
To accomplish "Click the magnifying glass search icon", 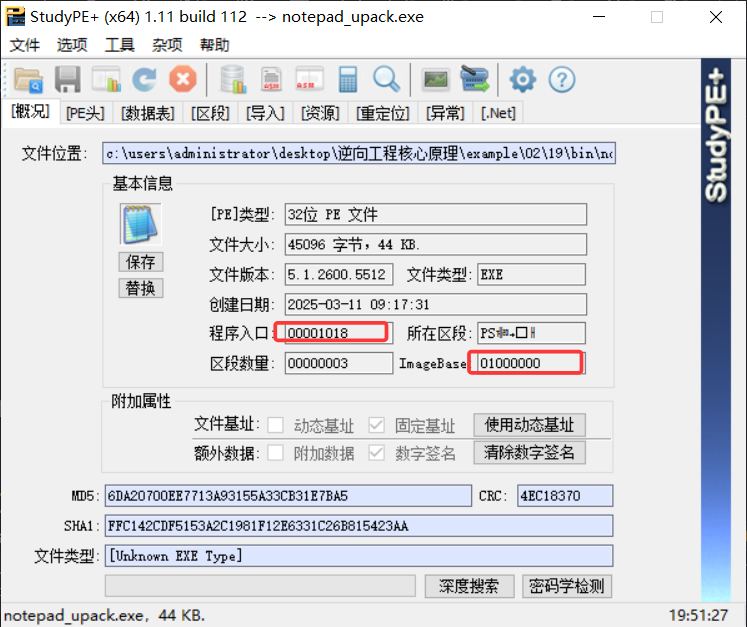I will 386,80.
